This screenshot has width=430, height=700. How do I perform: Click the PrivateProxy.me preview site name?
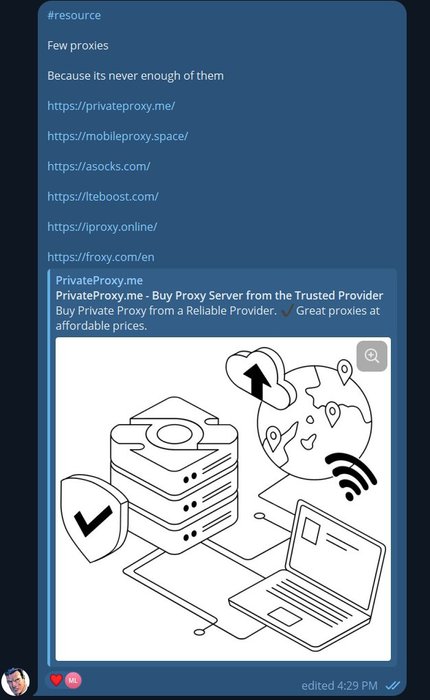click(x=99, y=280)
